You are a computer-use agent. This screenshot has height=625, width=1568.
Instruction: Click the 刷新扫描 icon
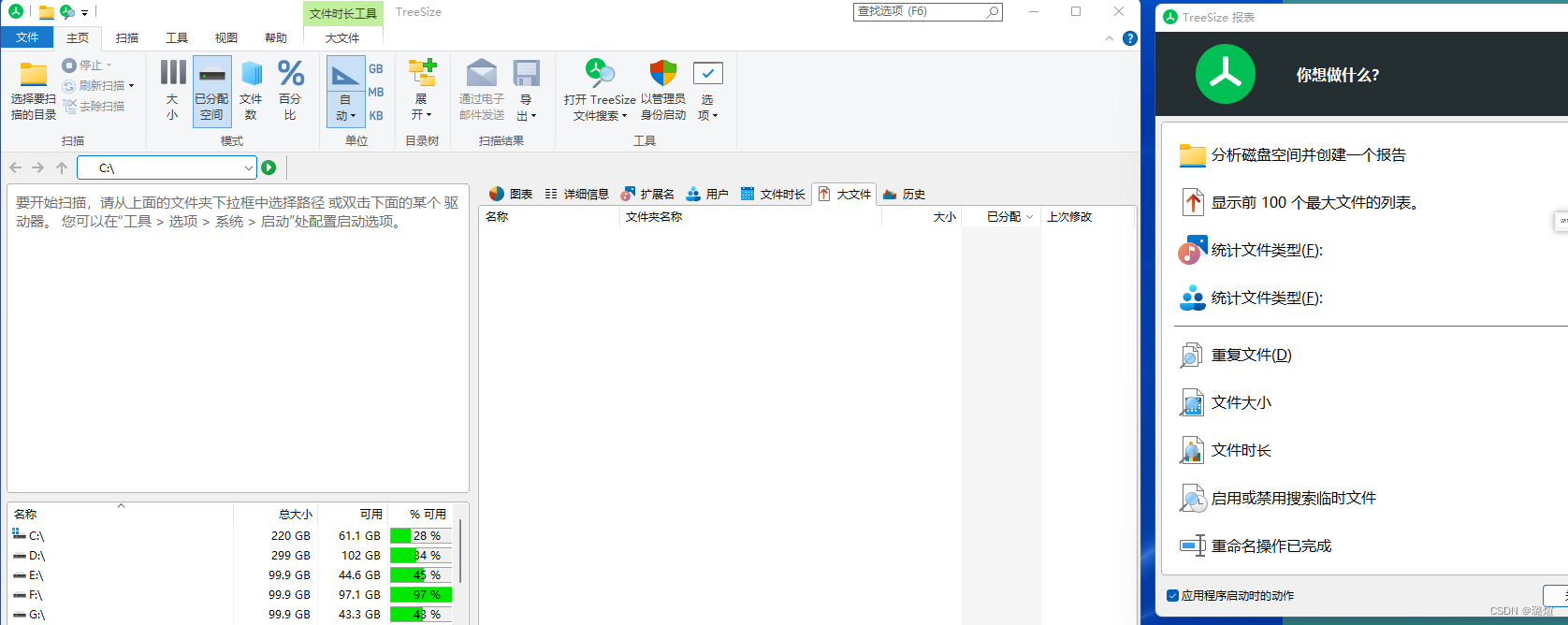[69, 86]
